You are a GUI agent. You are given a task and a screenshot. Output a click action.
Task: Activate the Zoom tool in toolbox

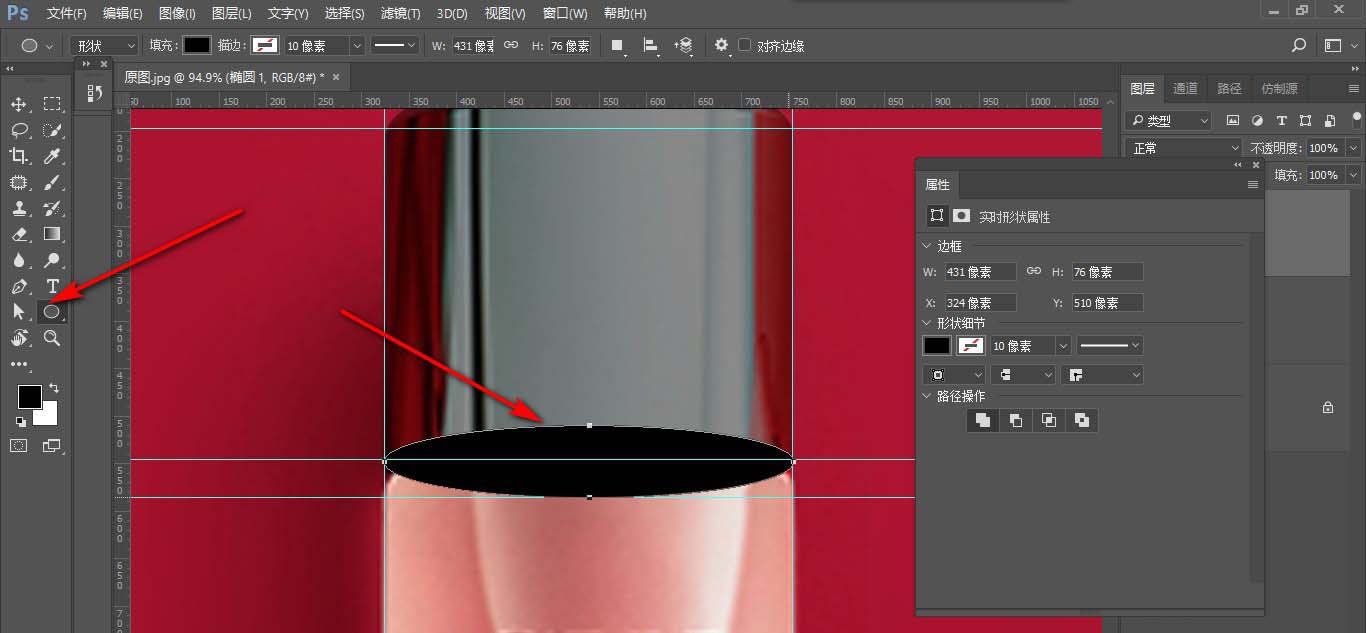tap(52, 338)
